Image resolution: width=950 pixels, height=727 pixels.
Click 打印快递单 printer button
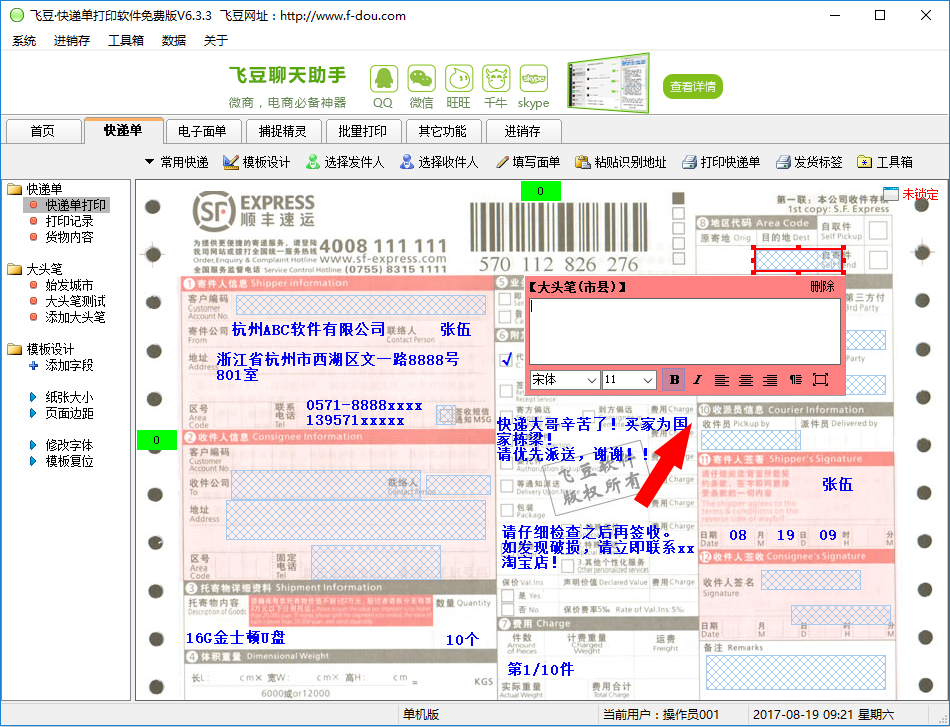coord(720,162)
